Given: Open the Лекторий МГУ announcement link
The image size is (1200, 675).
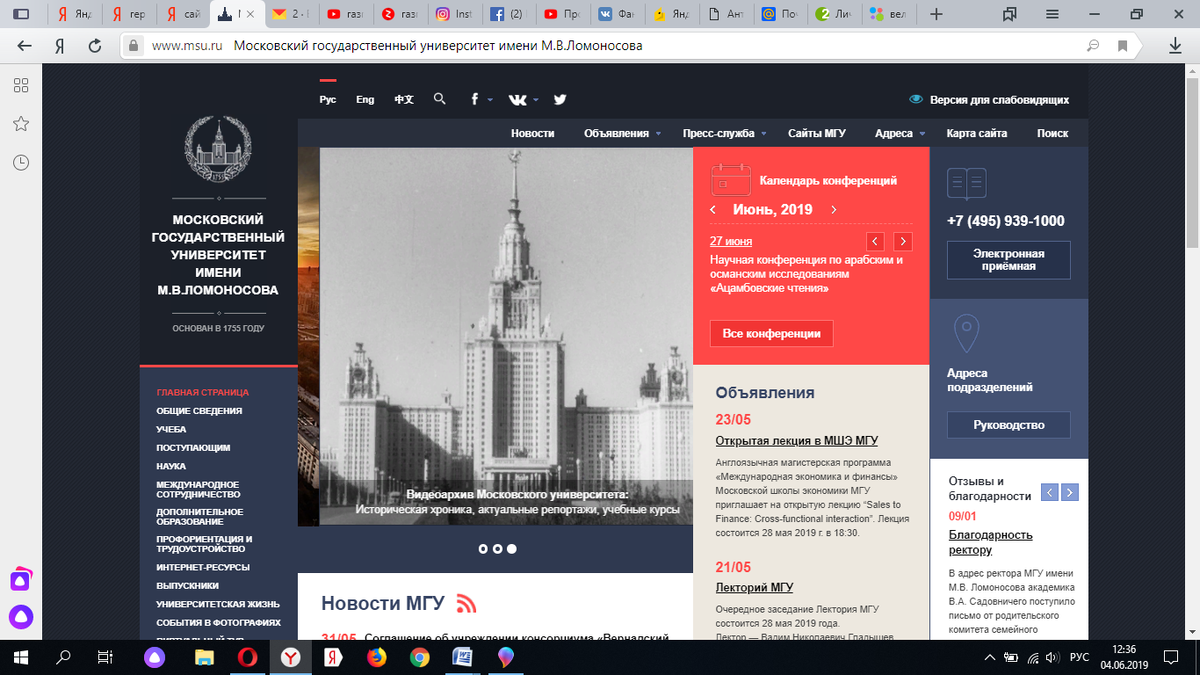Looking at the screenshot, I should pyautogui.click(x=754, y=588).
